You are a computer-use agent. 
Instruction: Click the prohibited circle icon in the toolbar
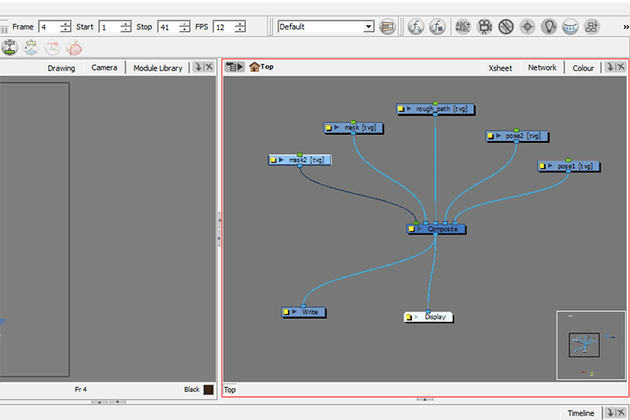click(x=506, y=26)
